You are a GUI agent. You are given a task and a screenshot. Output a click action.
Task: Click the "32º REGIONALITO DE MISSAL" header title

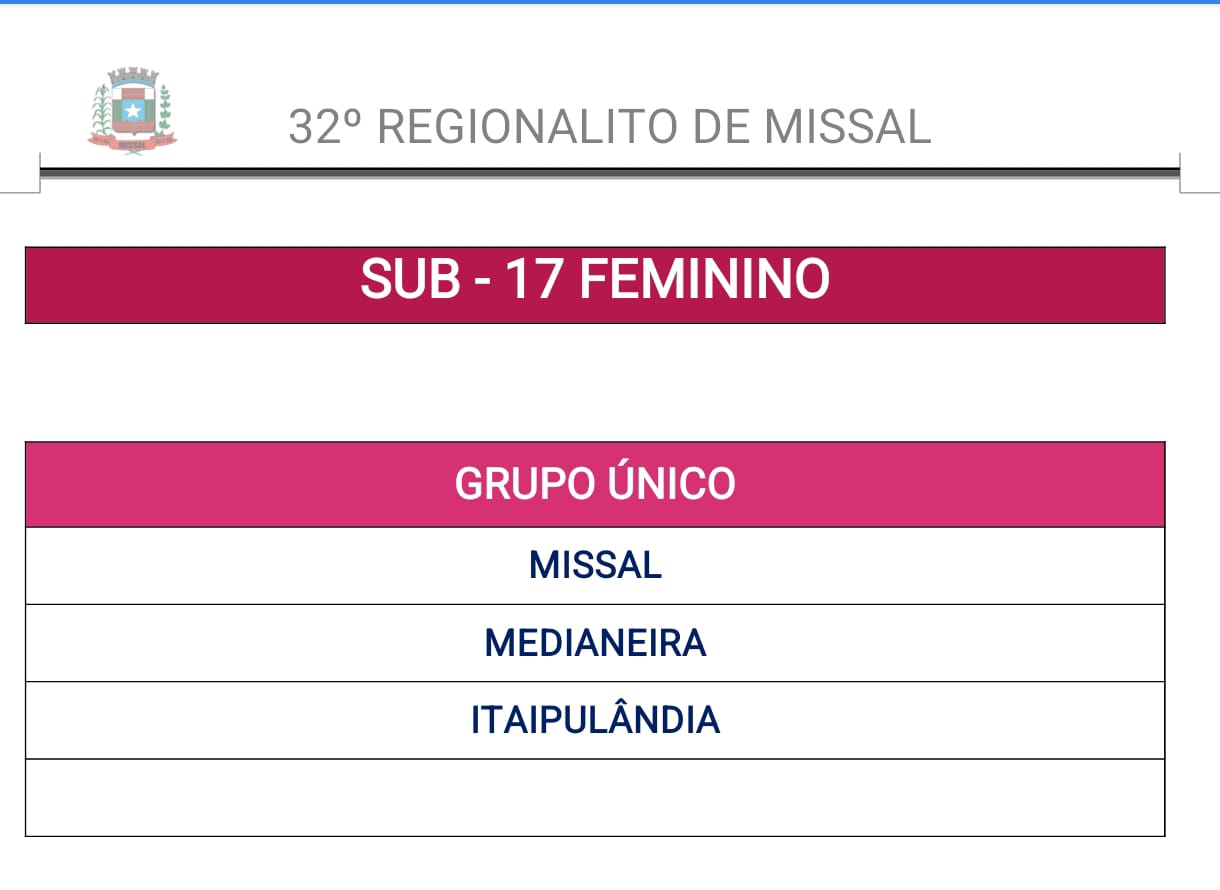point(610,127)
